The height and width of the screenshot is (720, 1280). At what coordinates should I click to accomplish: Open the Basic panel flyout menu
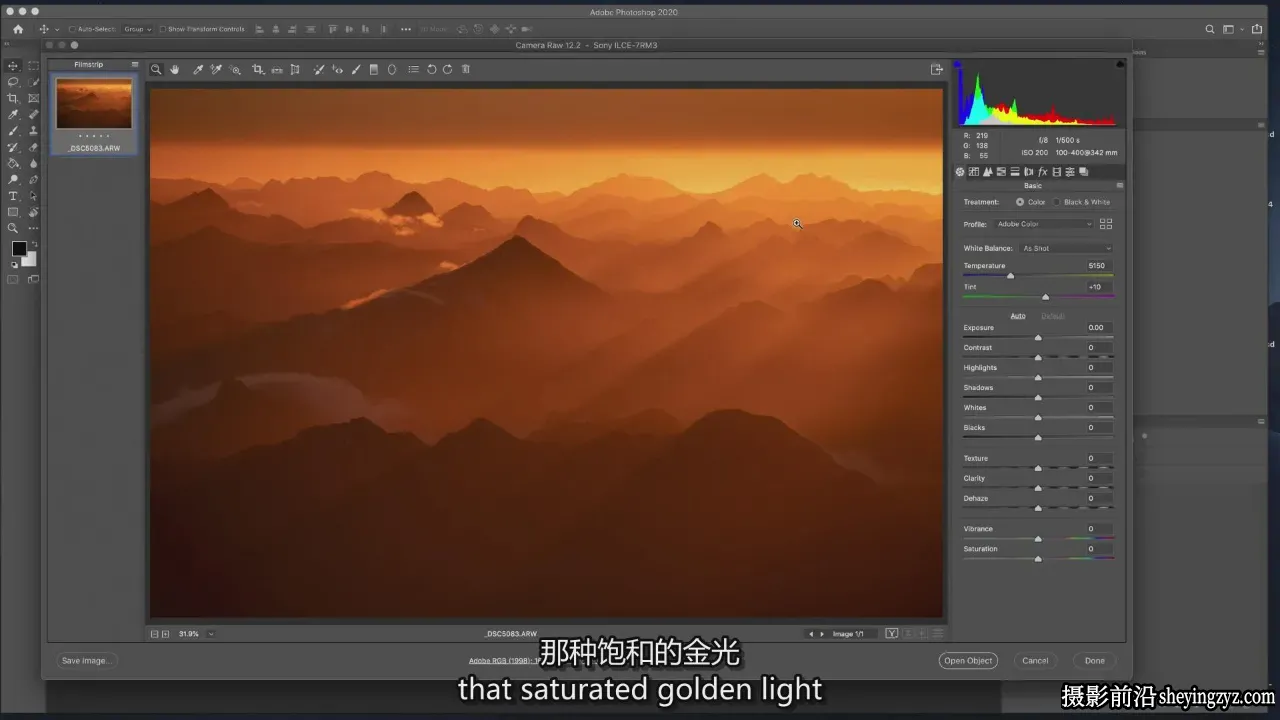[x=1119, y=185]
